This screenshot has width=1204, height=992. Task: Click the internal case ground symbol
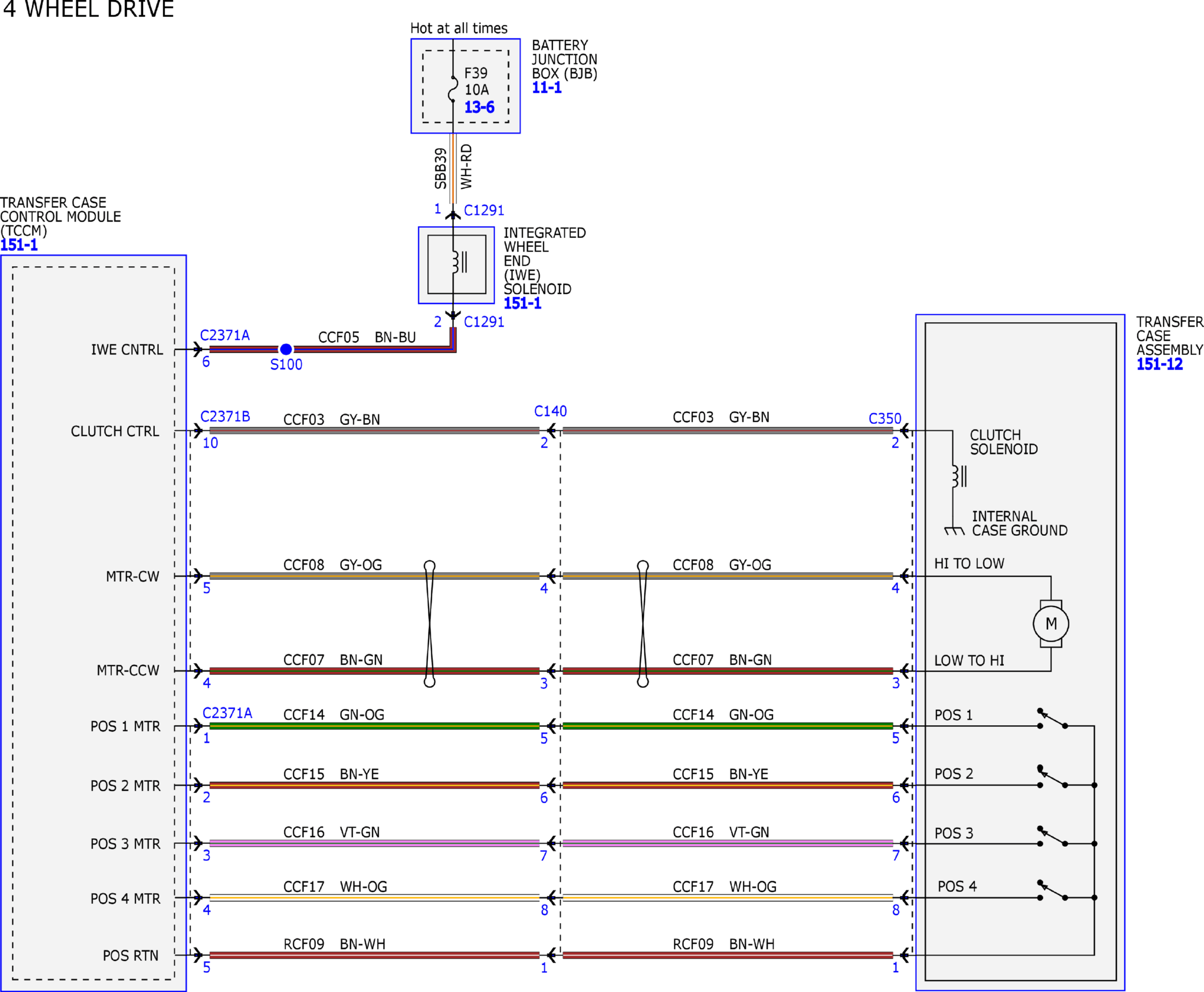point(954,531)
